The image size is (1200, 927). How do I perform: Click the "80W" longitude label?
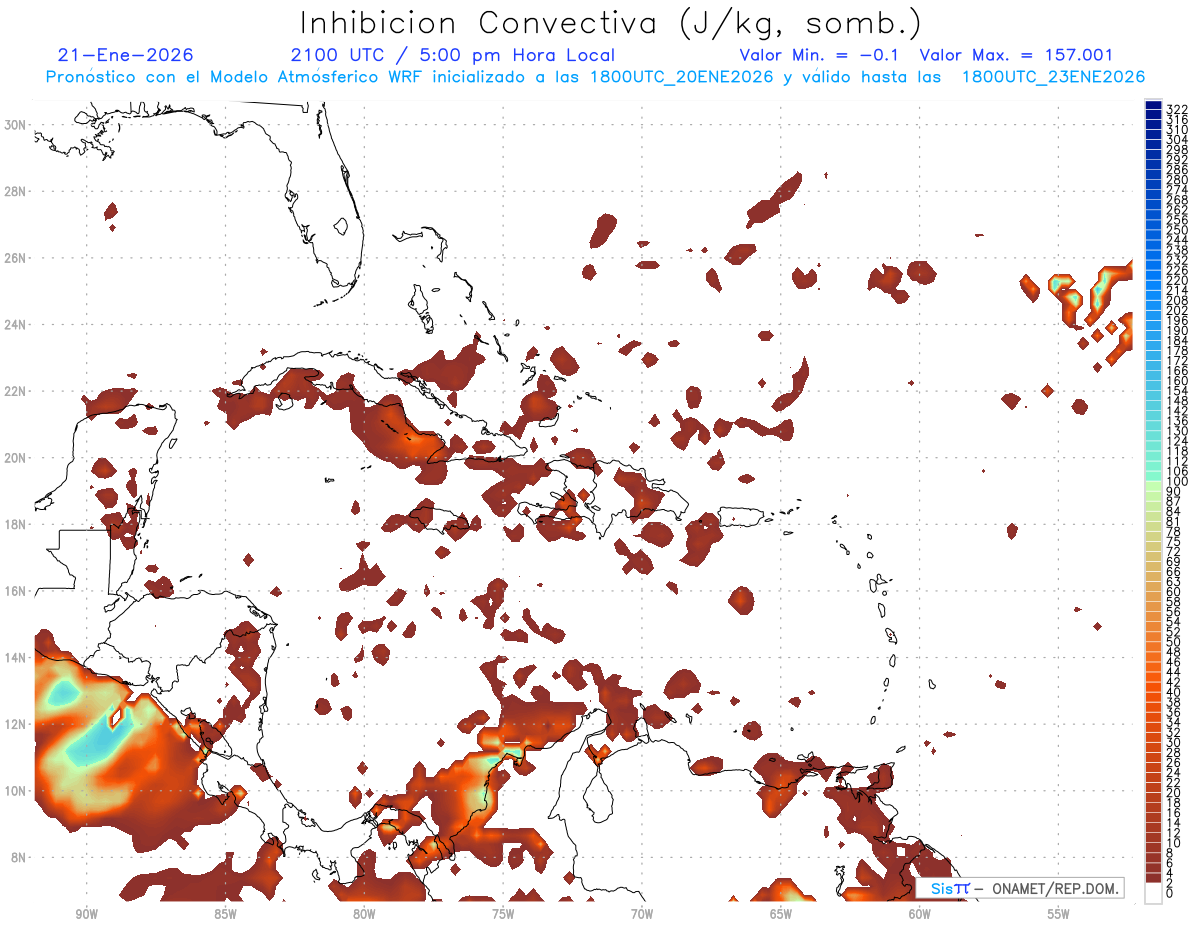[x=364, y=914]
